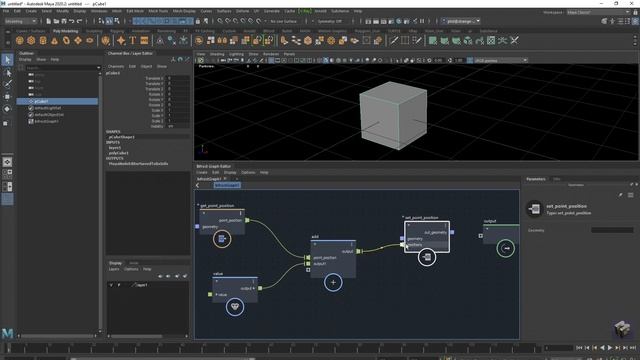Click the Outliner horizontal scrollbar
Viewport: 640px width, 360px height.
[57, 336]
